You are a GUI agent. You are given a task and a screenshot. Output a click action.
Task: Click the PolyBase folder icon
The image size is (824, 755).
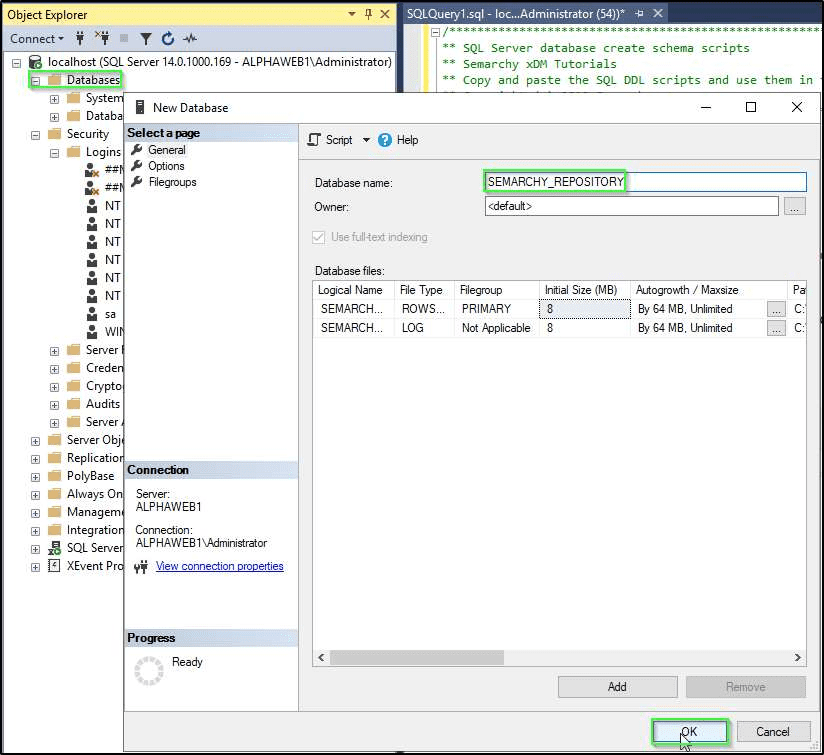[x=55, y=475]
